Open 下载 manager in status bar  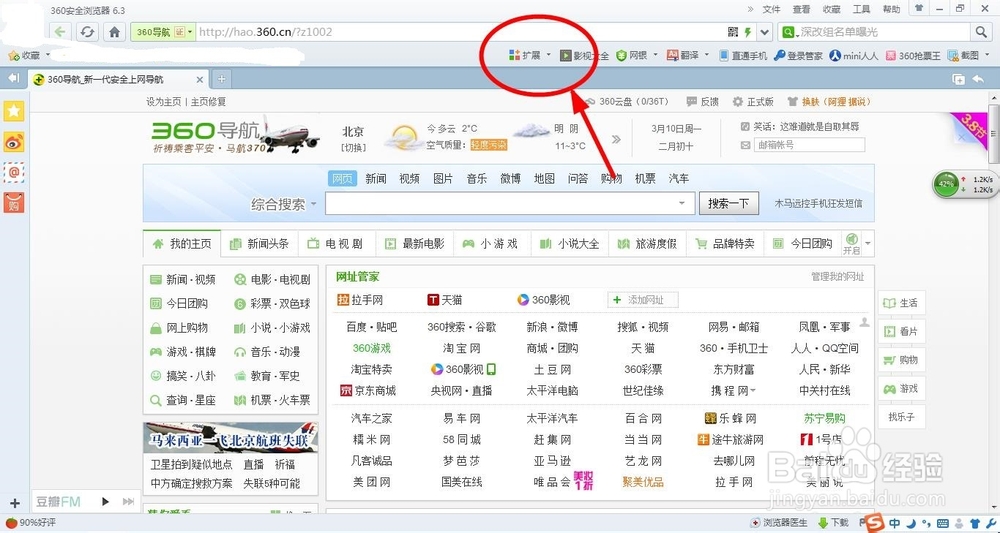833,523
